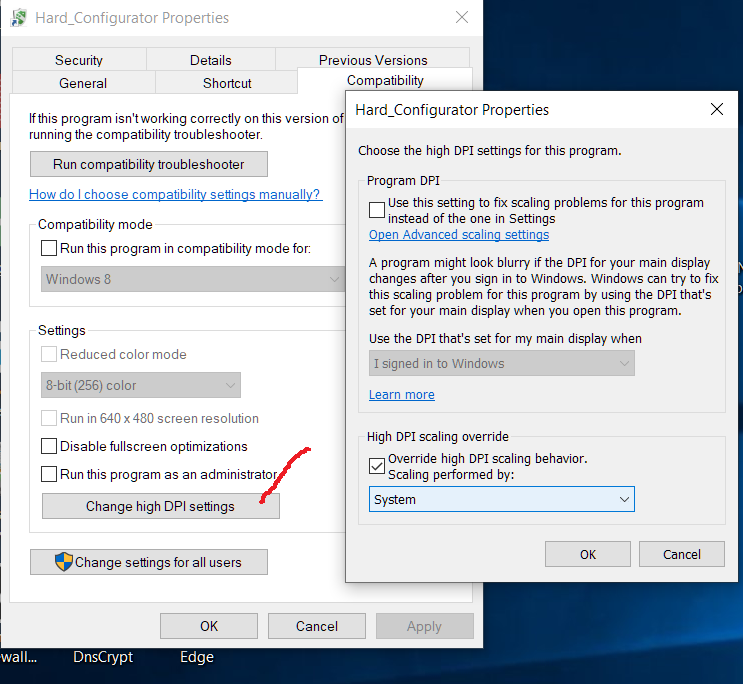Screen dimensions: 743x684
Task: Toggle Reduced color mode checkbox
Action: tap(49, 354)
